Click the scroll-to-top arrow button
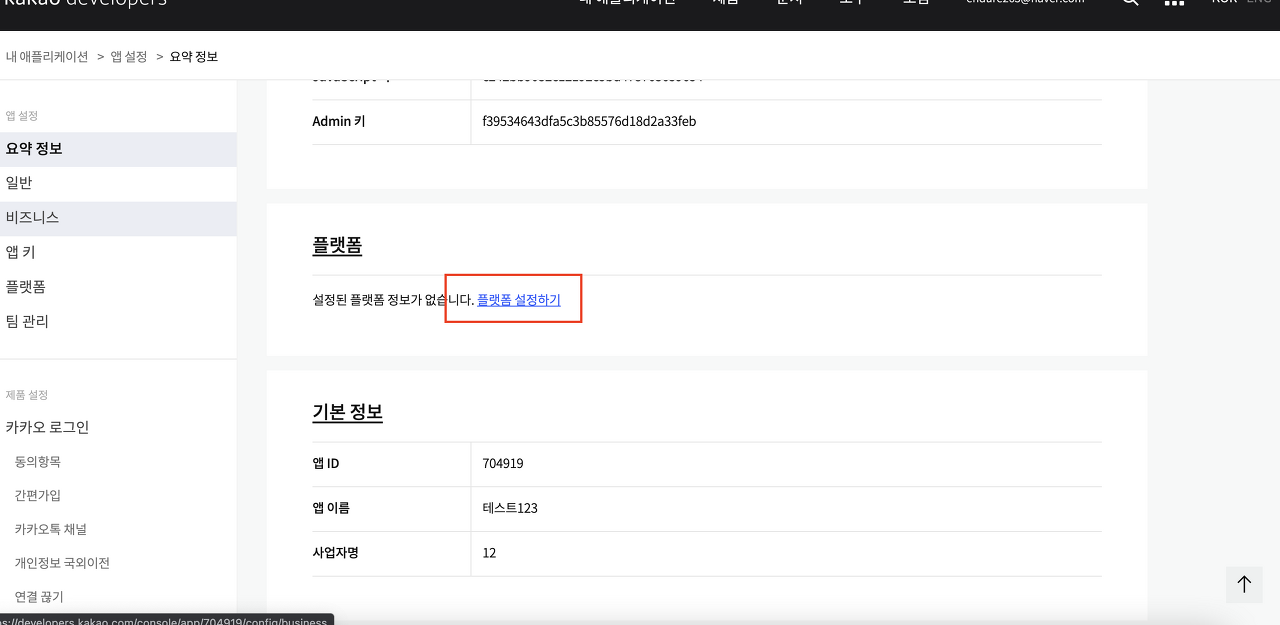Viewport: 1280px width, 625px height. (x=1244, y=584)
